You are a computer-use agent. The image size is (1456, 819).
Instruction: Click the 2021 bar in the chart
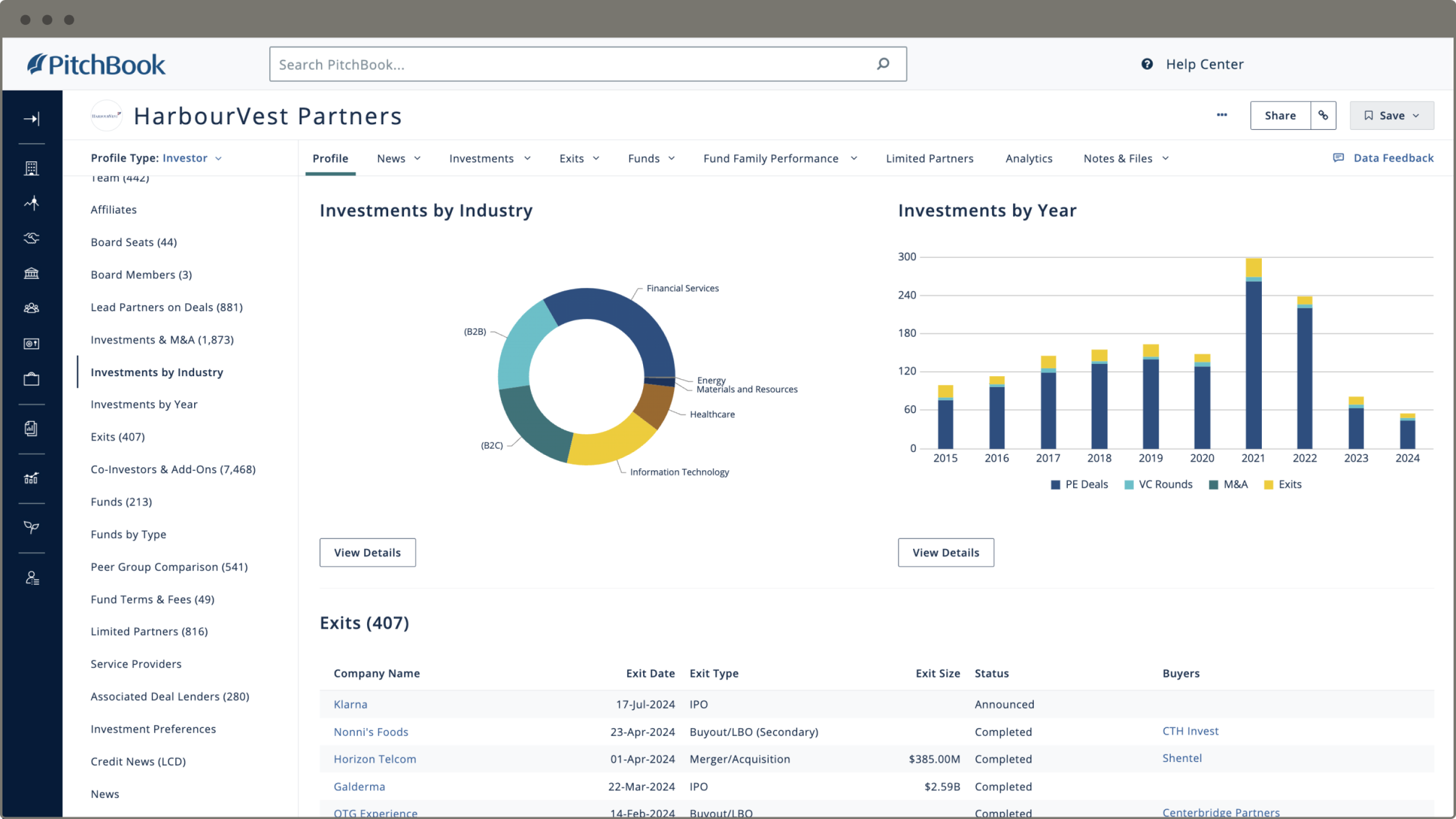(1253, 354)
